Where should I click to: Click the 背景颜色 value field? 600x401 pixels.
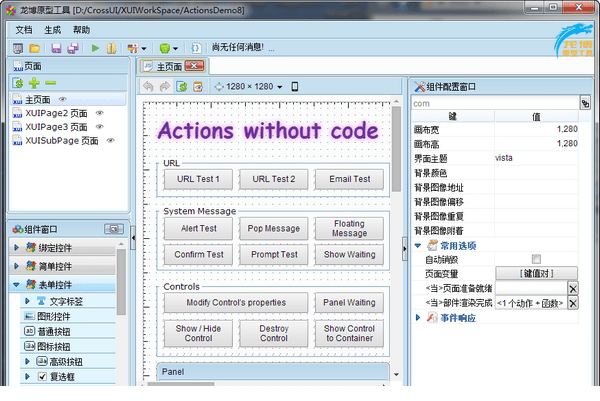tap(536, 172)
